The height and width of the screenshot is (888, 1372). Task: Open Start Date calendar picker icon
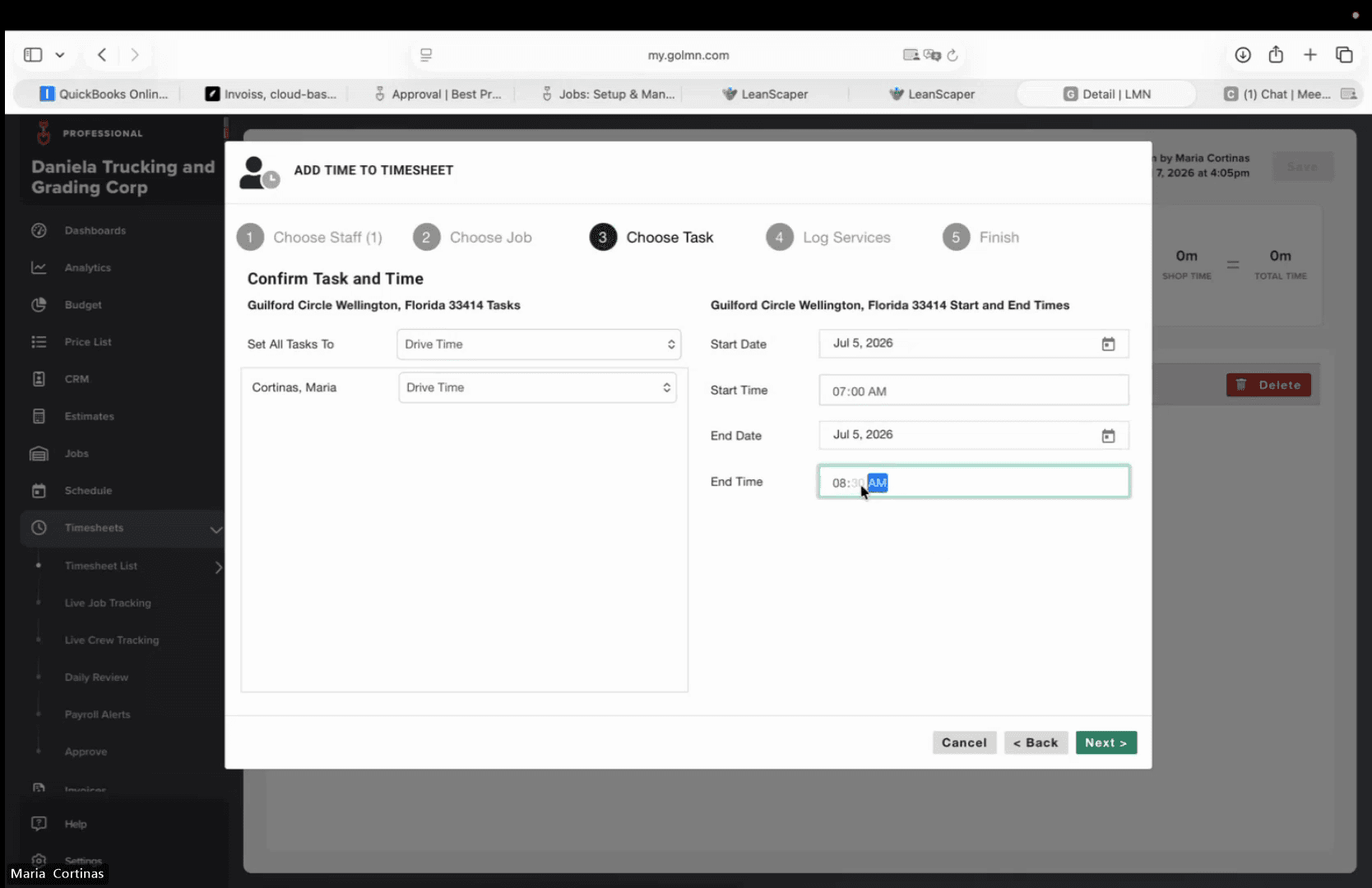[1108, 344]
